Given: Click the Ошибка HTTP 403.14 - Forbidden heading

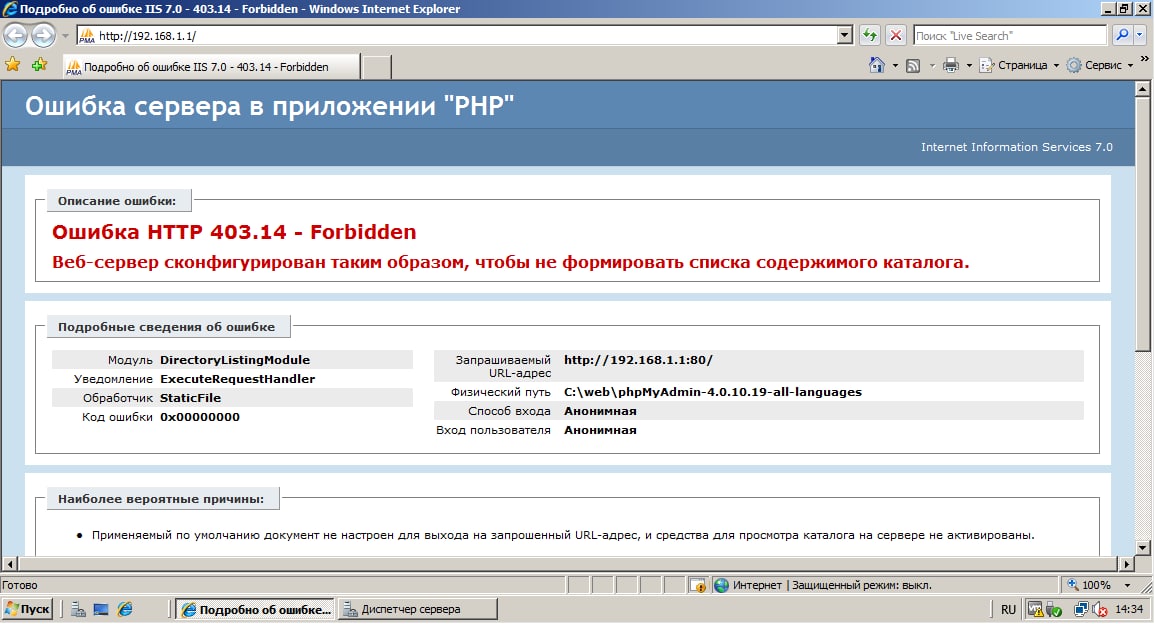Looking at the screenshot, I should (x=234, y=231).
